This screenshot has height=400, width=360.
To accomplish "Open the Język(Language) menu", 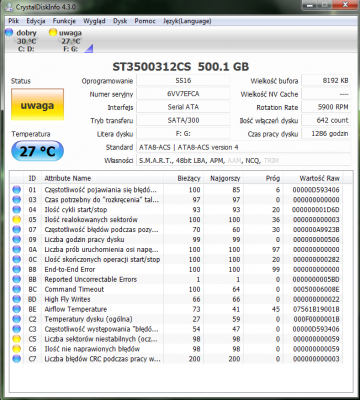I will tap(187, 21).
